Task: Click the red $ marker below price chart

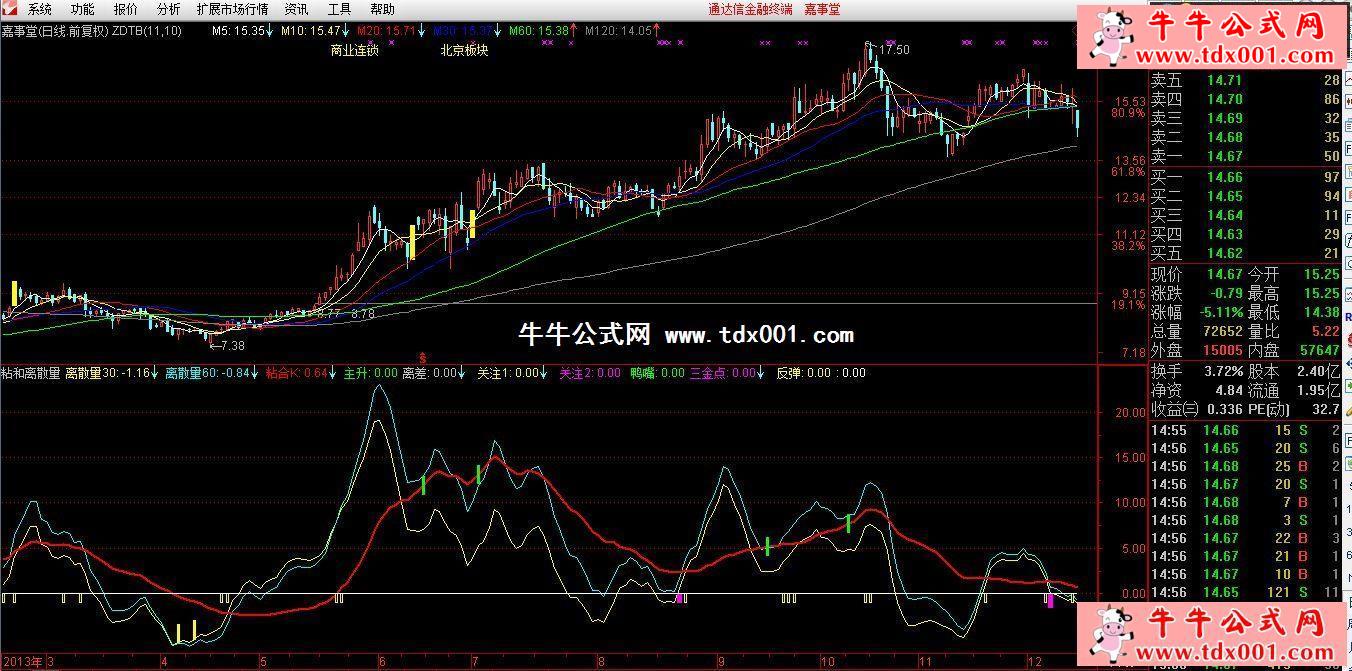Action: [423, 356]
